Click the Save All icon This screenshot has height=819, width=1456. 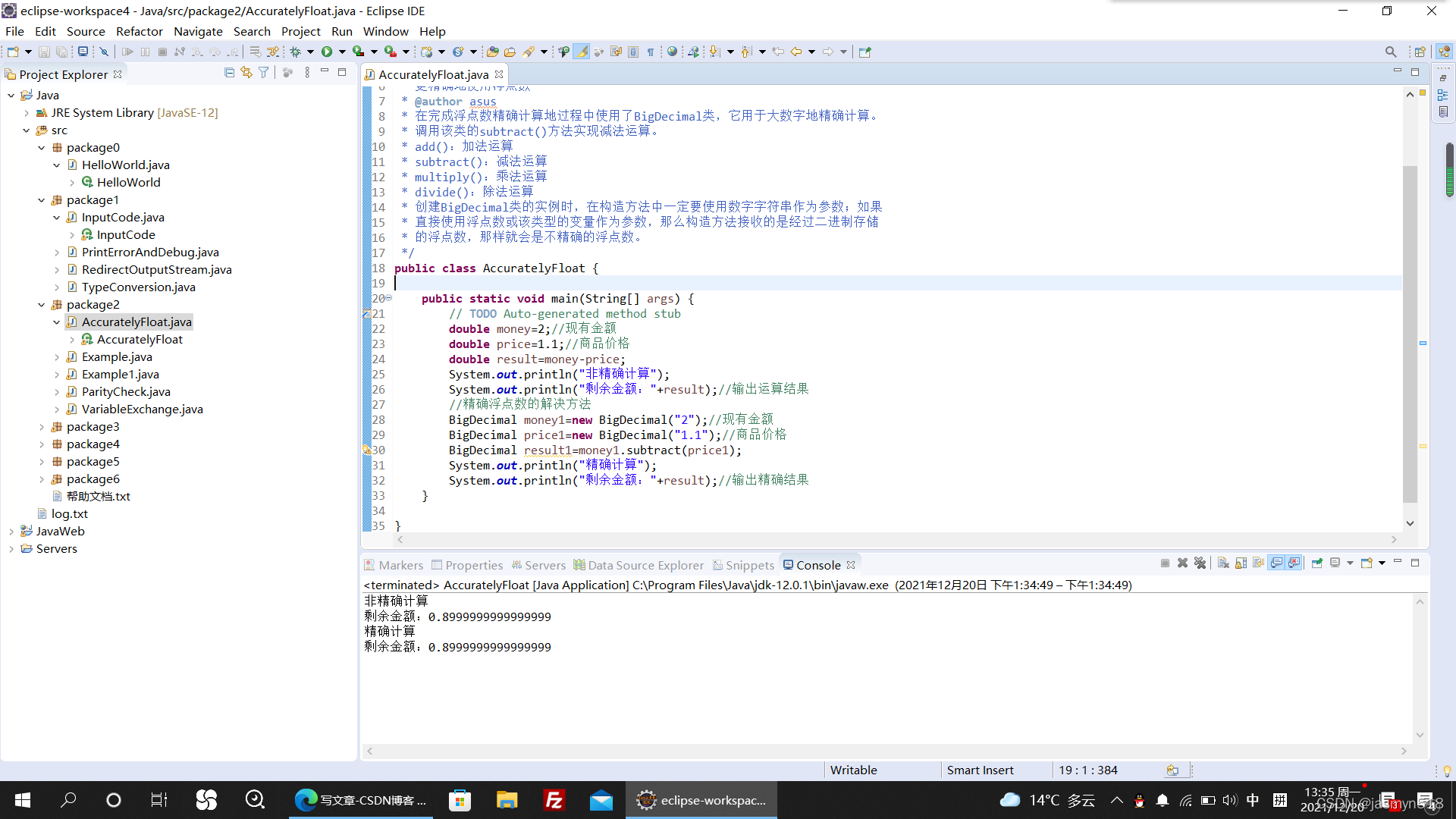point(62,52)
